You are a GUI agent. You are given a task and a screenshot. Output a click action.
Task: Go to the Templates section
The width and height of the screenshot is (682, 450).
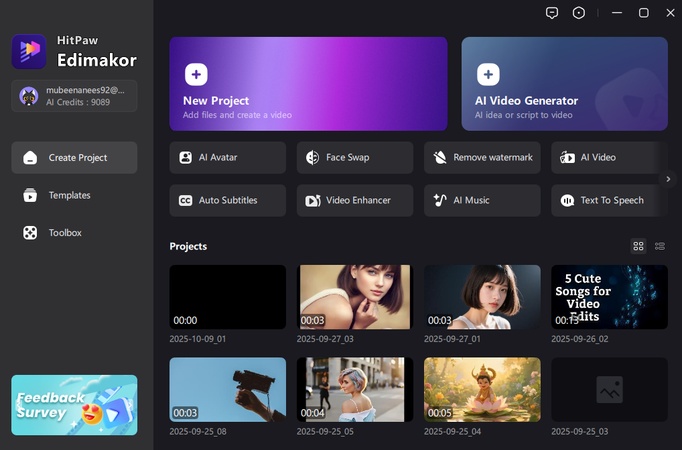[69, 196]
